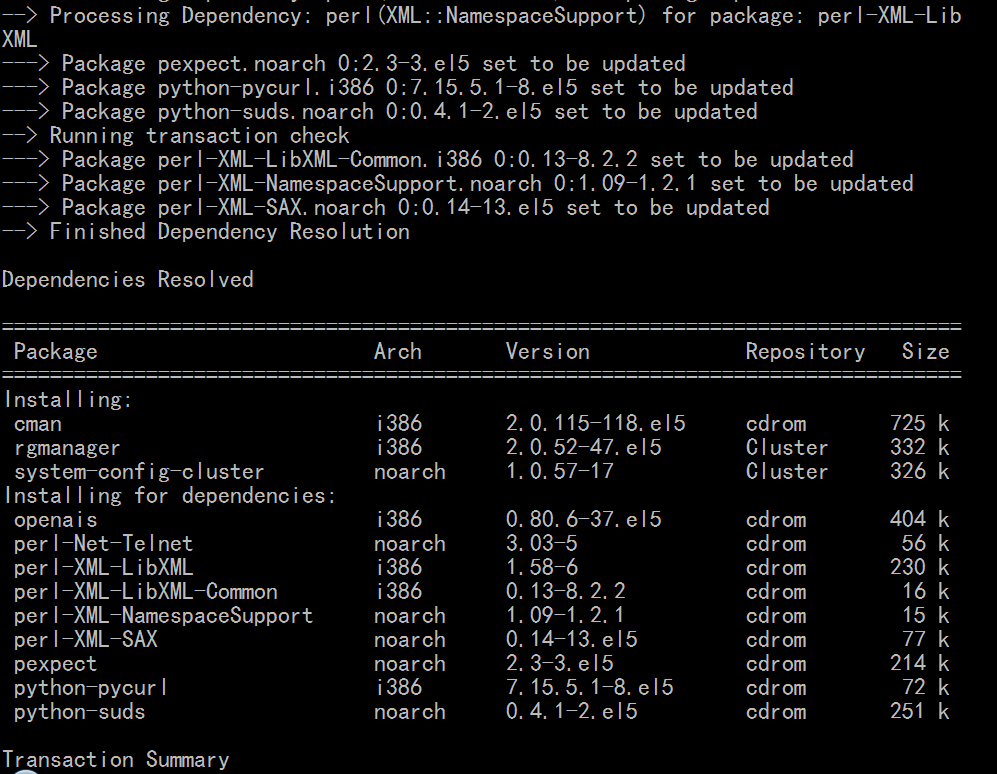Click the python-pycurl package row name
This screenshot has width=997, height=774.
tap(91, 688)
